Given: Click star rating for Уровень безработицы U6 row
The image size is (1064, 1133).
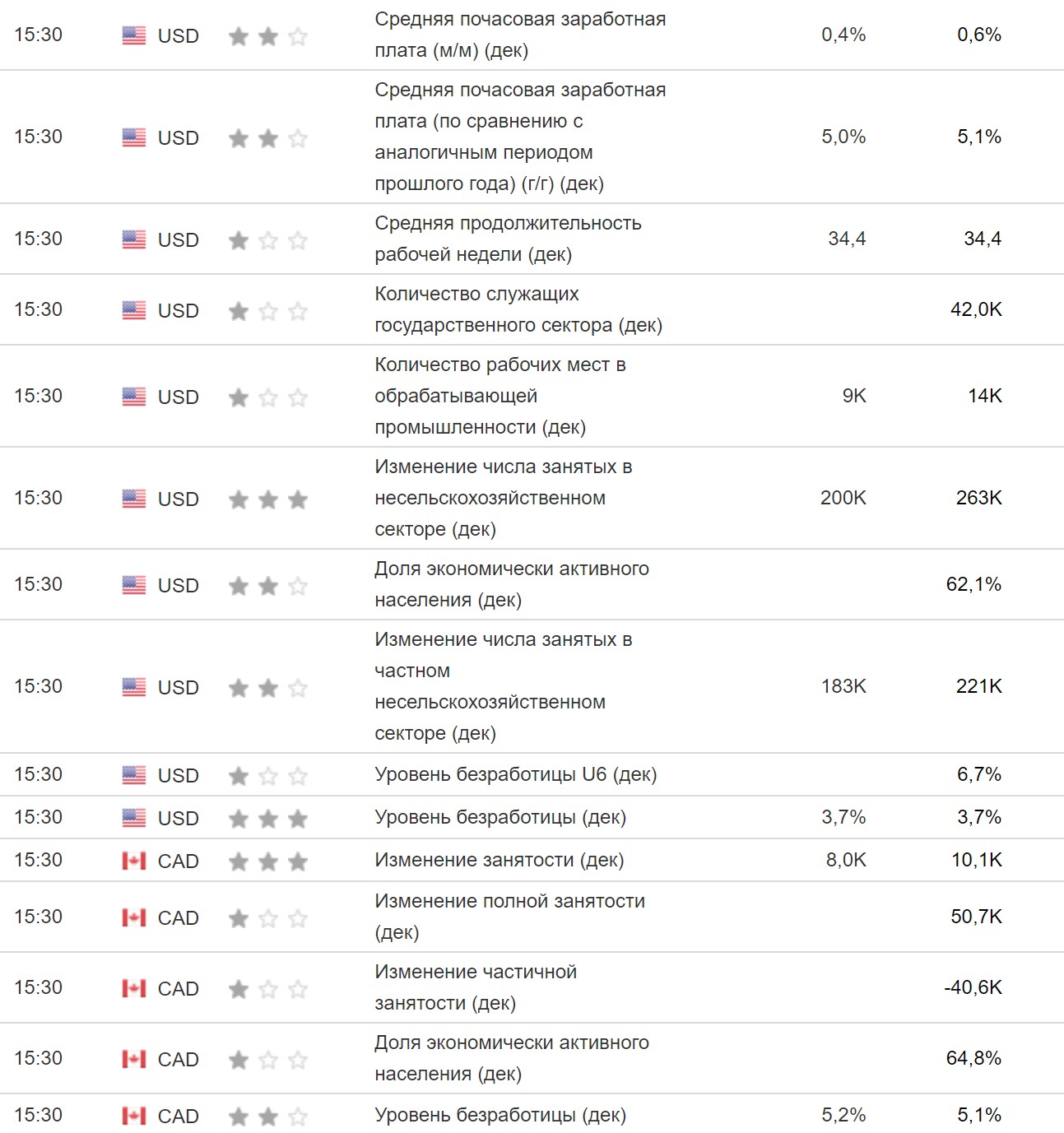Looking at the screenshot, I should pos(268,776).
